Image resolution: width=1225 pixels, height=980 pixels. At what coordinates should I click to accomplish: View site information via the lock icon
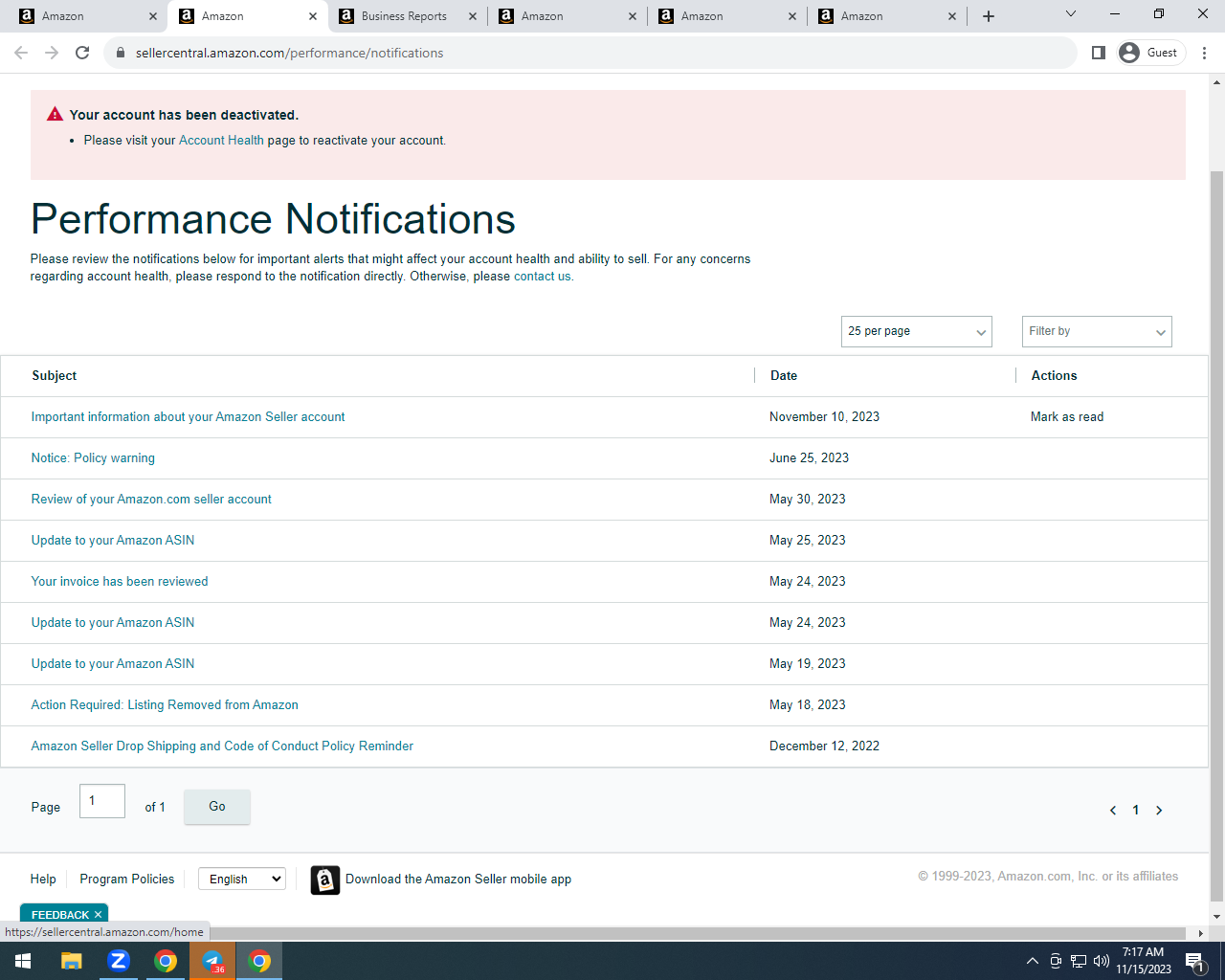[121, 53]
